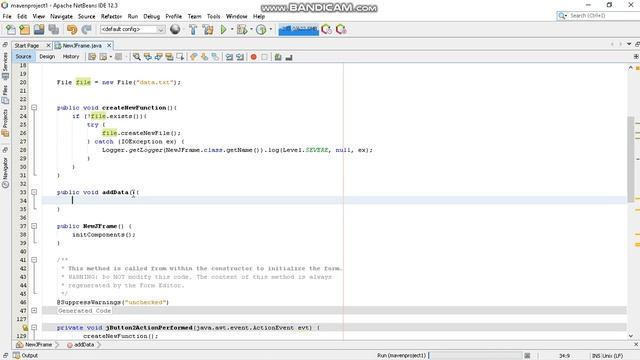
Task: Switch to History view
Action: click(x=71, y=57)
